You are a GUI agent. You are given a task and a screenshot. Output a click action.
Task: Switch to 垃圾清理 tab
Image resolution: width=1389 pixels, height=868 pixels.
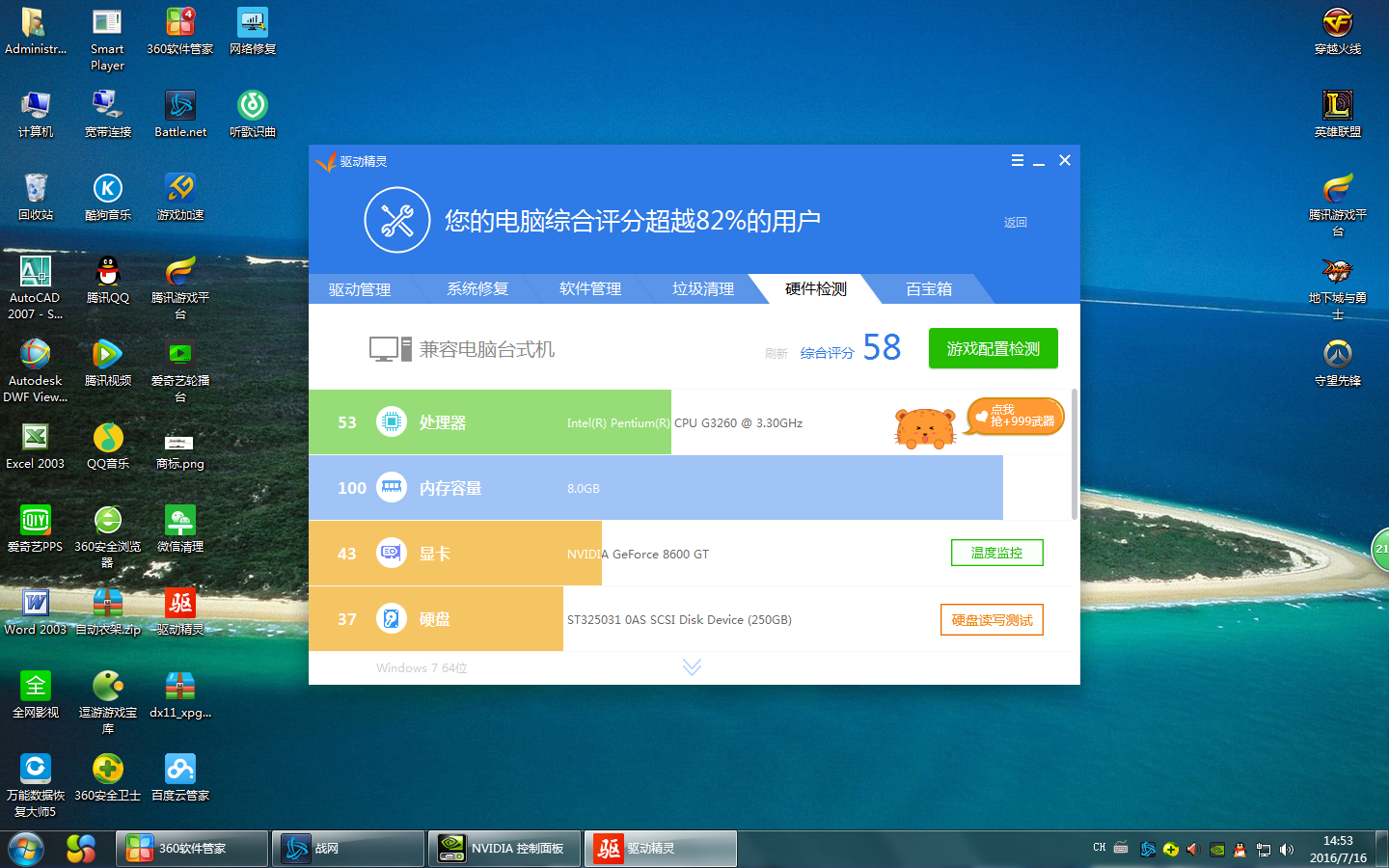coord(703,288)
